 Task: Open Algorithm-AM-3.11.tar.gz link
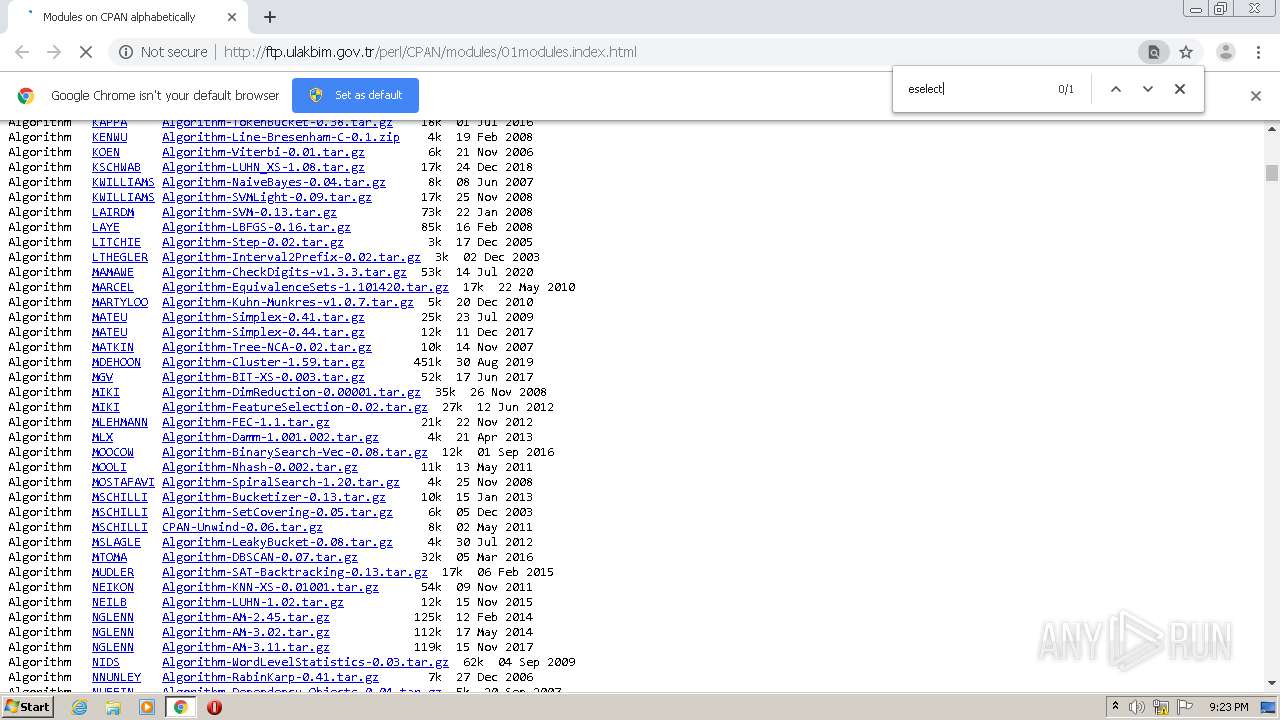pos(246,647)
